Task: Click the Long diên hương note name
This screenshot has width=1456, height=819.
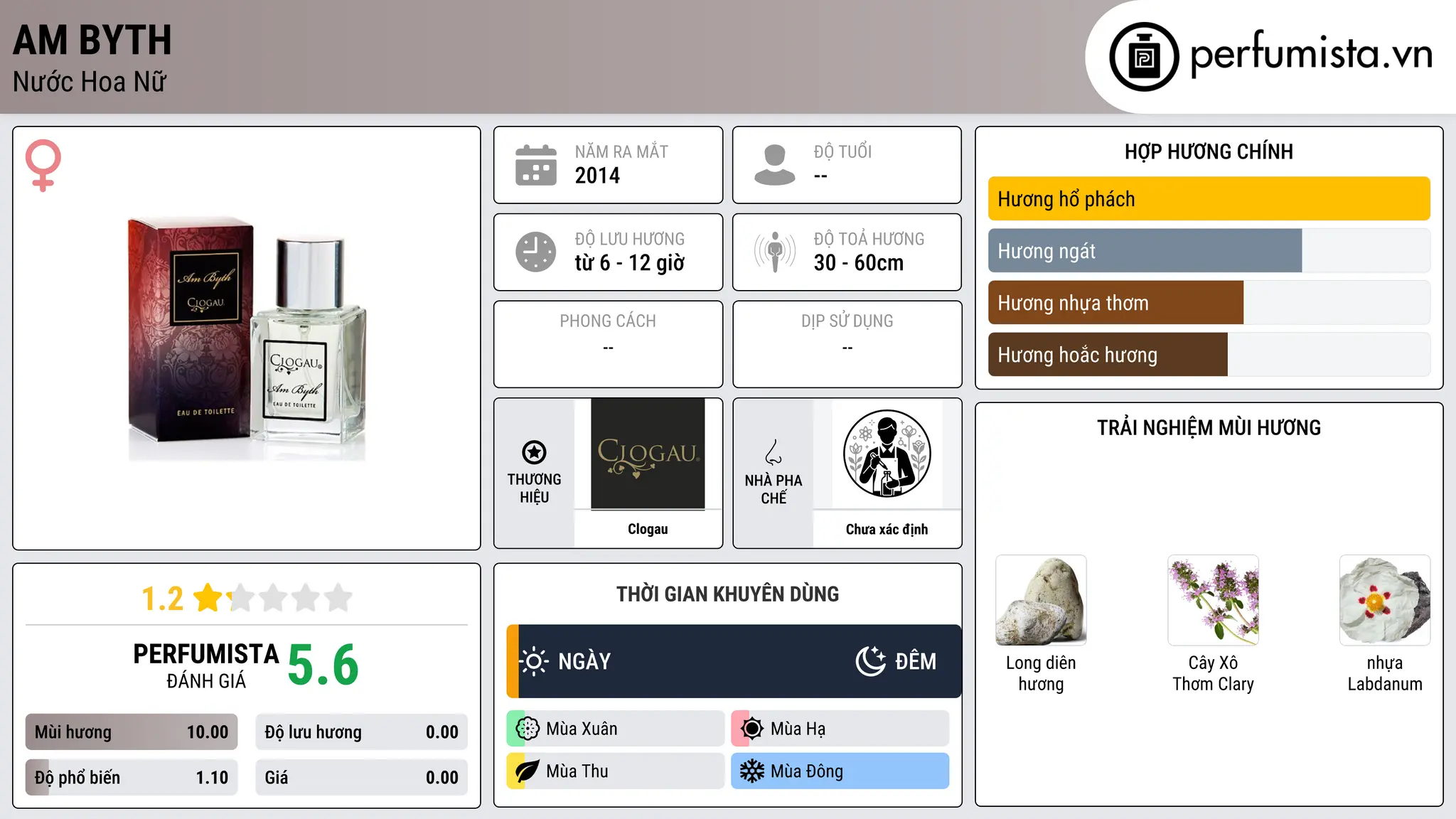Action: click(x=1041, y=673)
